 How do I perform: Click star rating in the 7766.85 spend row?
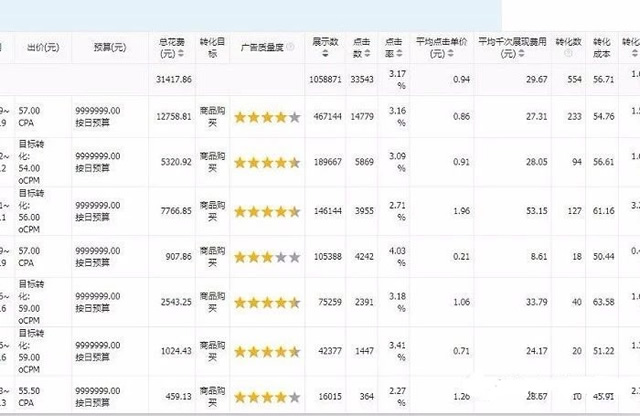[266, 212]
